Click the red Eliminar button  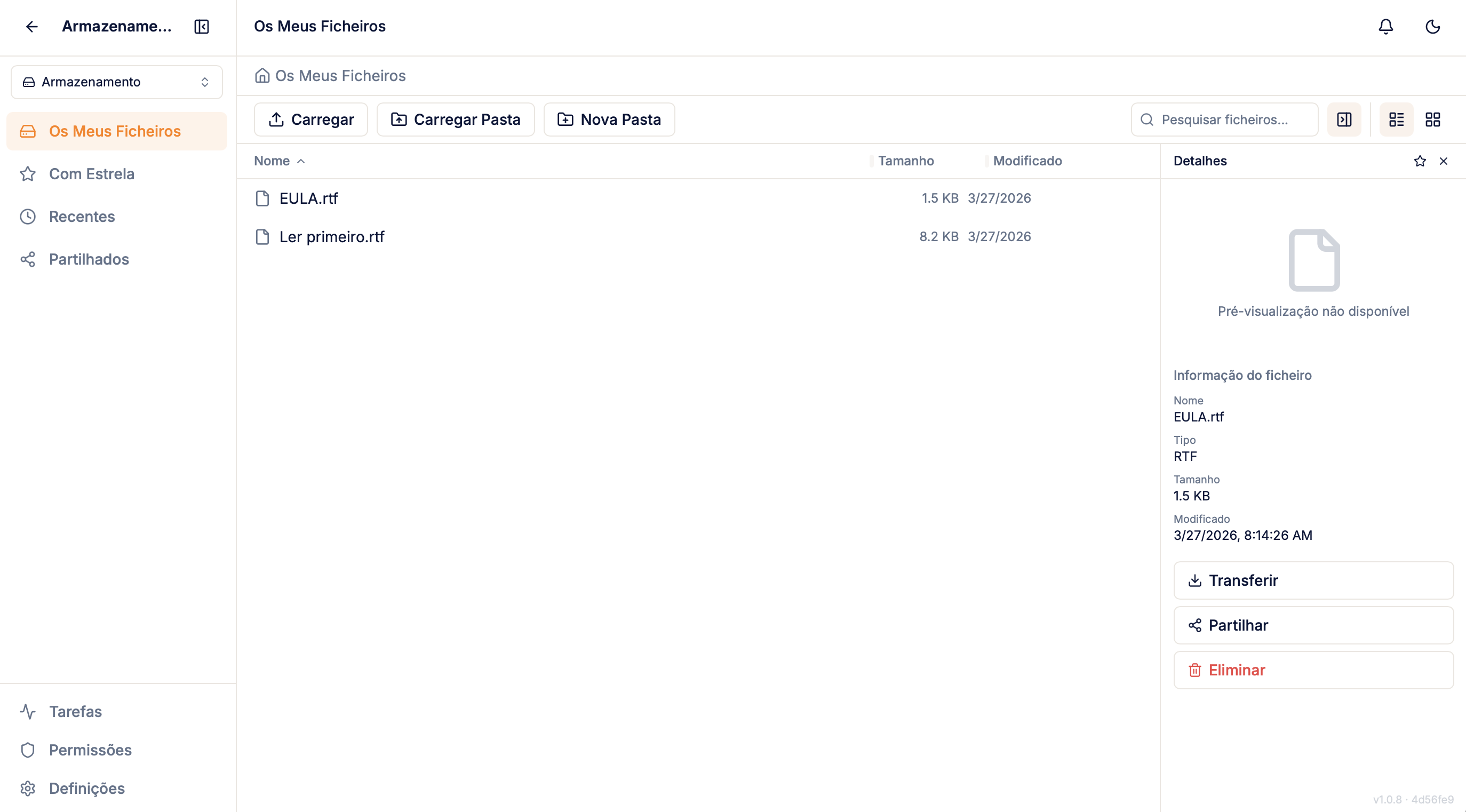(x=1313, y=670)
